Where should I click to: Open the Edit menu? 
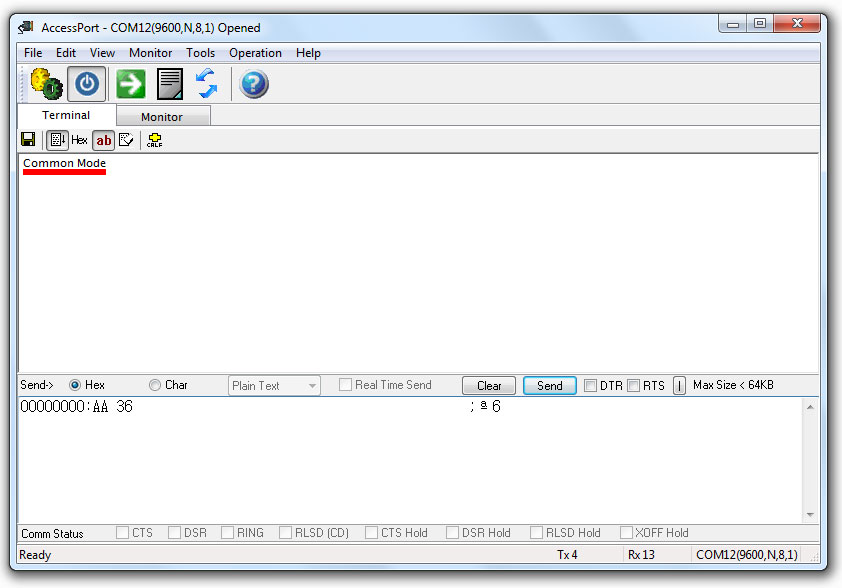(66, 53)
